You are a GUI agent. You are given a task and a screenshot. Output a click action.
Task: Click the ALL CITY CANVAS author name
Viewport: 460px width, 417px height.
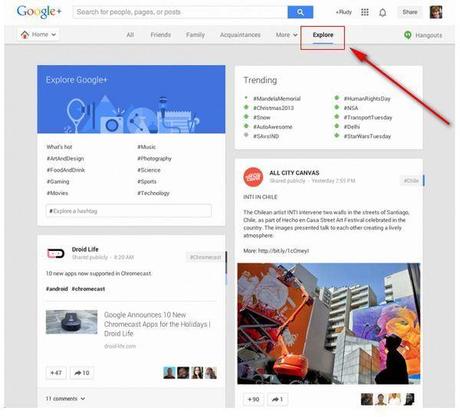pos(294,173)
